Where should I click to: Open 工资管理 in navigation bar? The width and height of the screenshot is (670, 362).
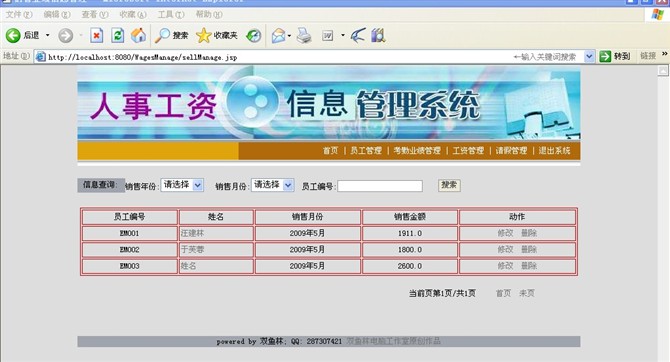[x=468, y=150]
